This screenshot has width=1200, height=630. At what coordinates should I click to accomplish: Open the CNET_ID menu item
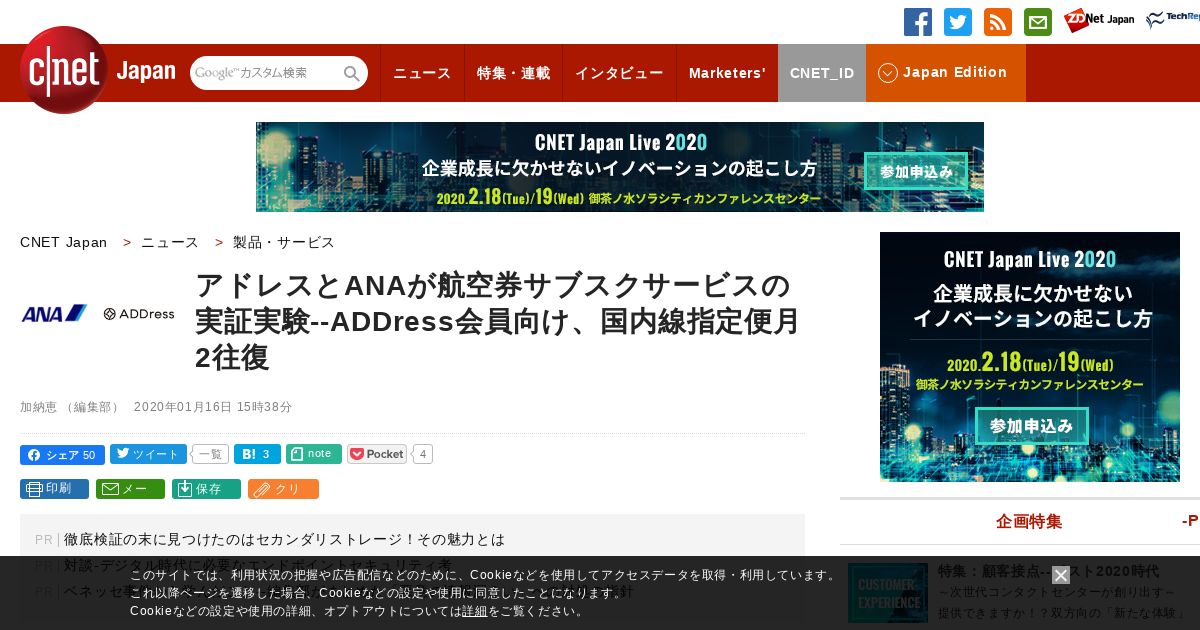(822, 73)
